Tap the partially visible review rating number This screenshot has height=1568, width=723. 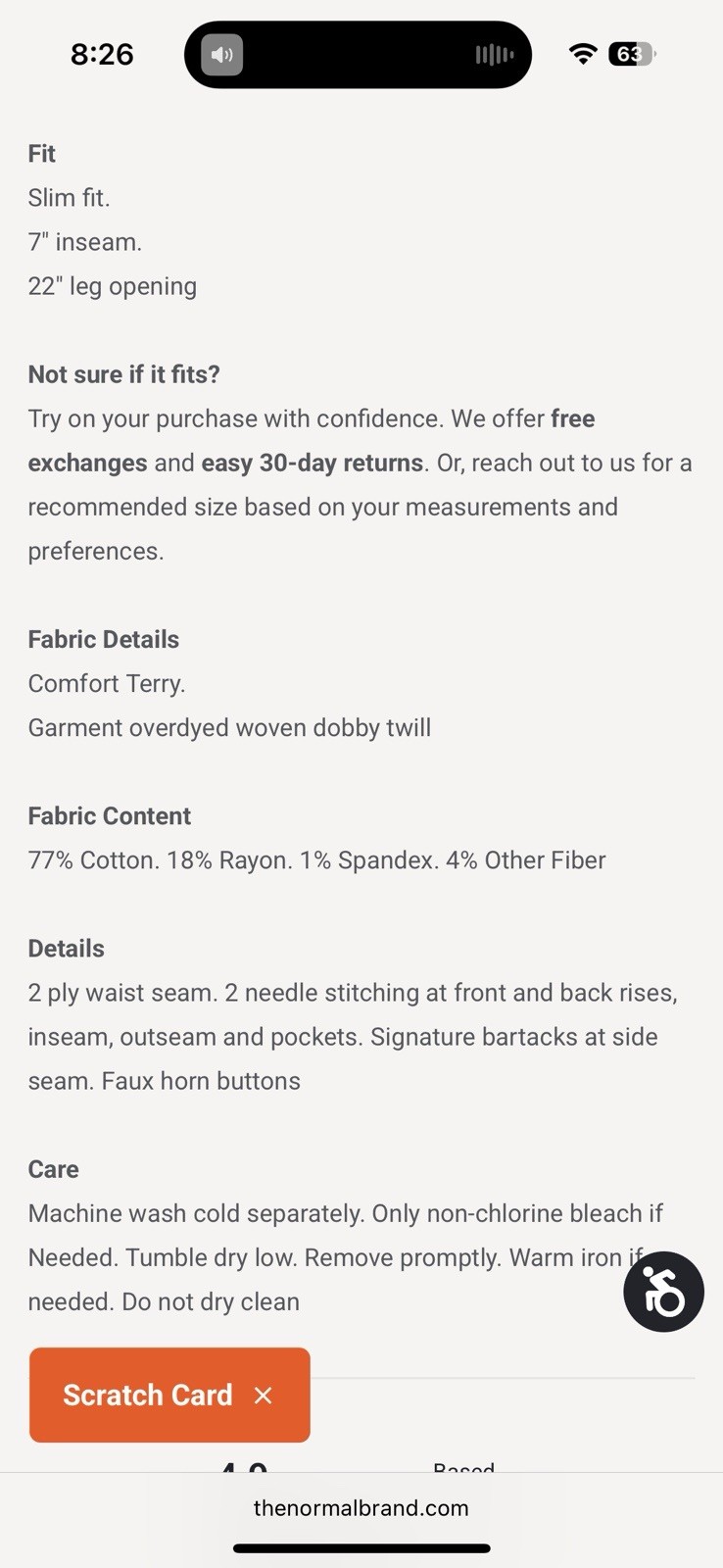click(x=244, y=1466)
